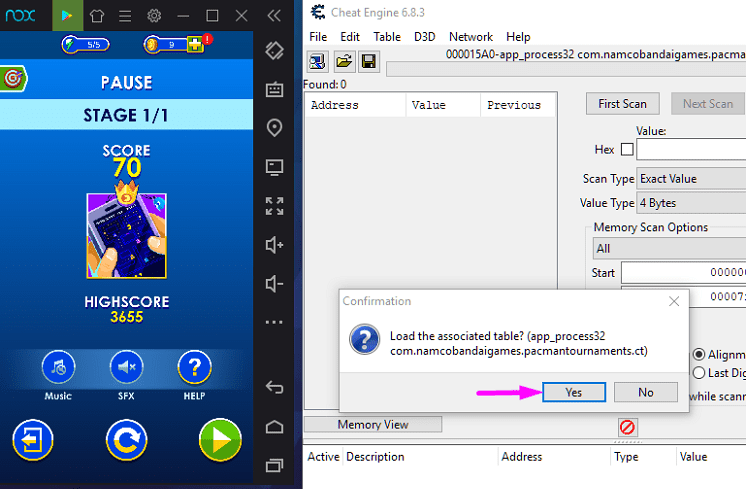Open the target missions icon in game
The height and width of the screenshot is (489, 746).
click(x=13, y=78)
